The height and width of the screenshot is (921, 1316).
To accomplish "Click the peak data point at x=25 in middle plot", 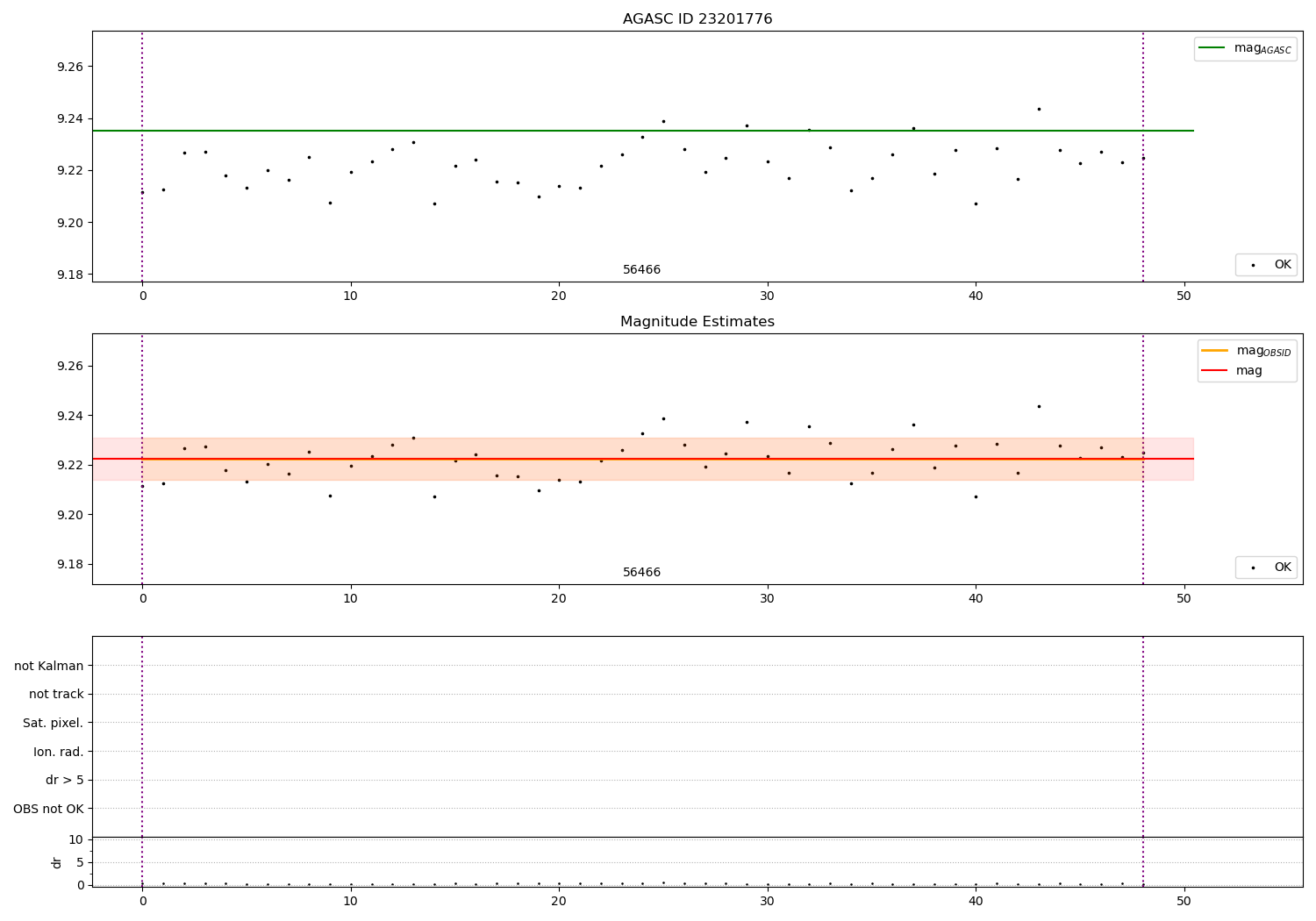I will coord(663,418).
